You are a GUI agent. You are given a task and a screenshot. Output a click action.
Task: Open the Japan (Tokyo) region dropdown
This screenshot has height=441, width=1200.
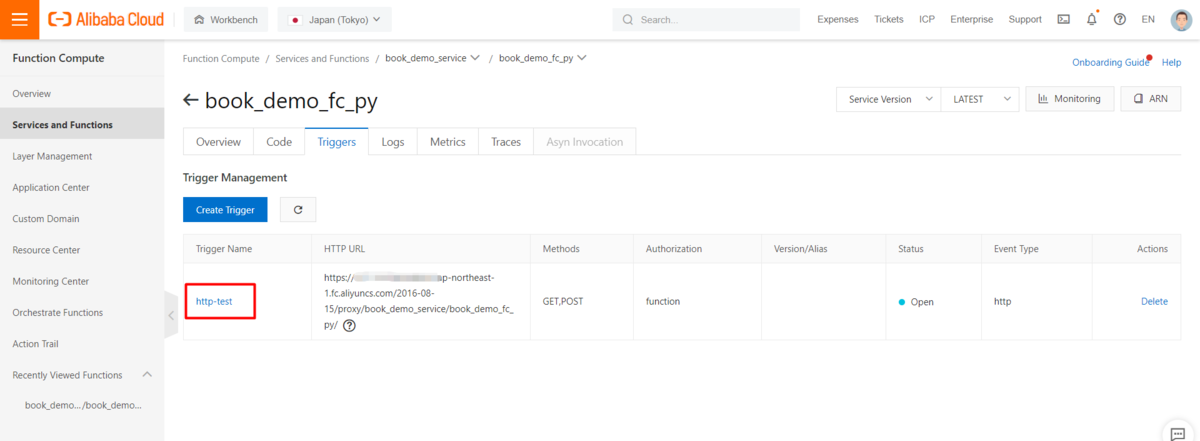coord(335,19)
